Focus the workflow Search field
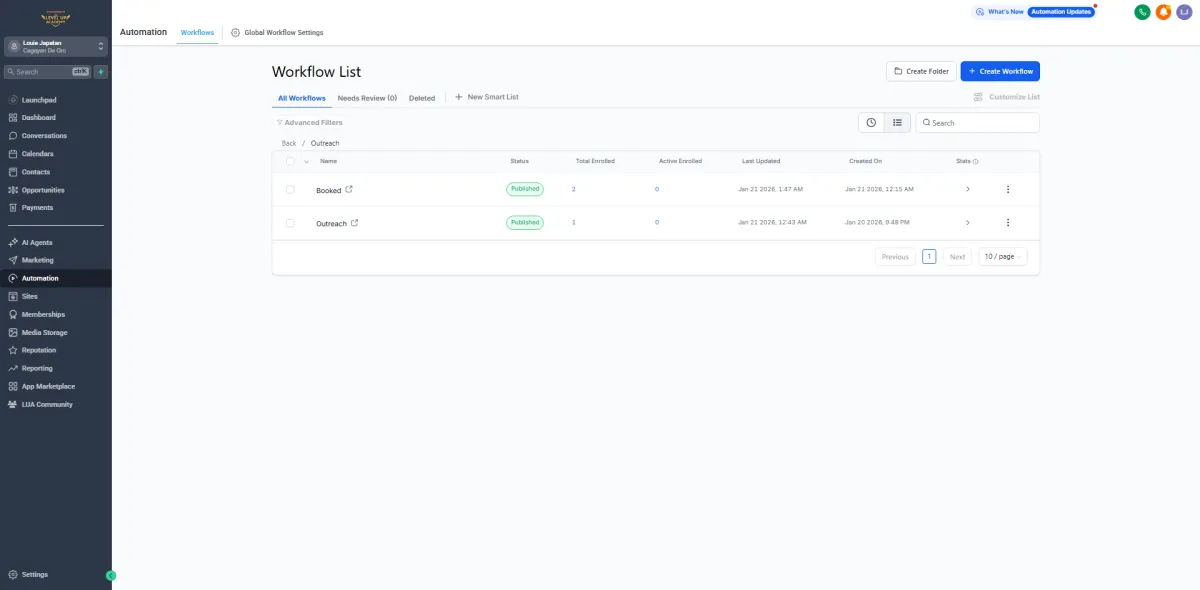The image size is (1200, 590). [x=978, y=122]
